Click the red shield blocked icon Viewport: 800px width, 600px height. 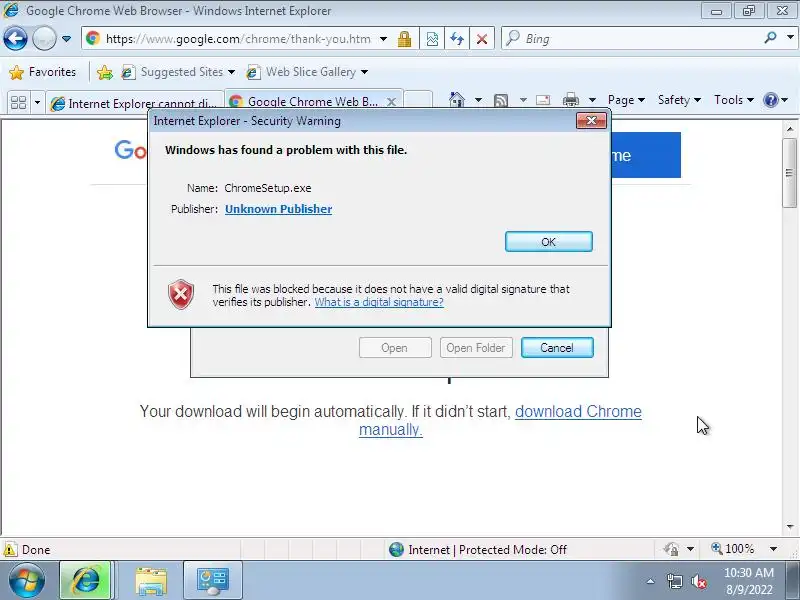(181, 294)
